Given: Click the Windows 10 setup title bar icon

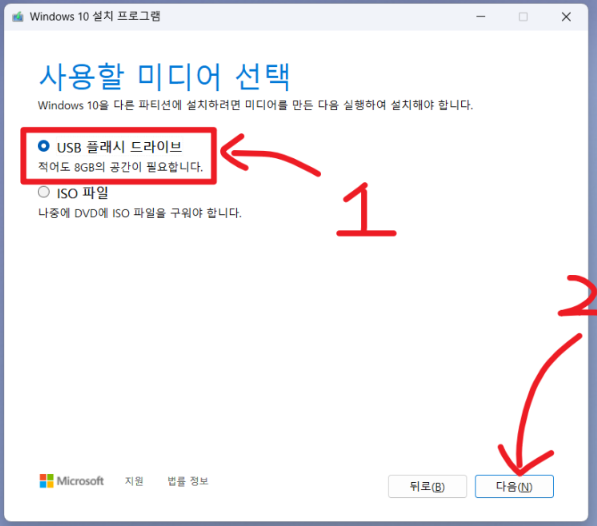Looking at the screenshot, I should coord(18,17).
